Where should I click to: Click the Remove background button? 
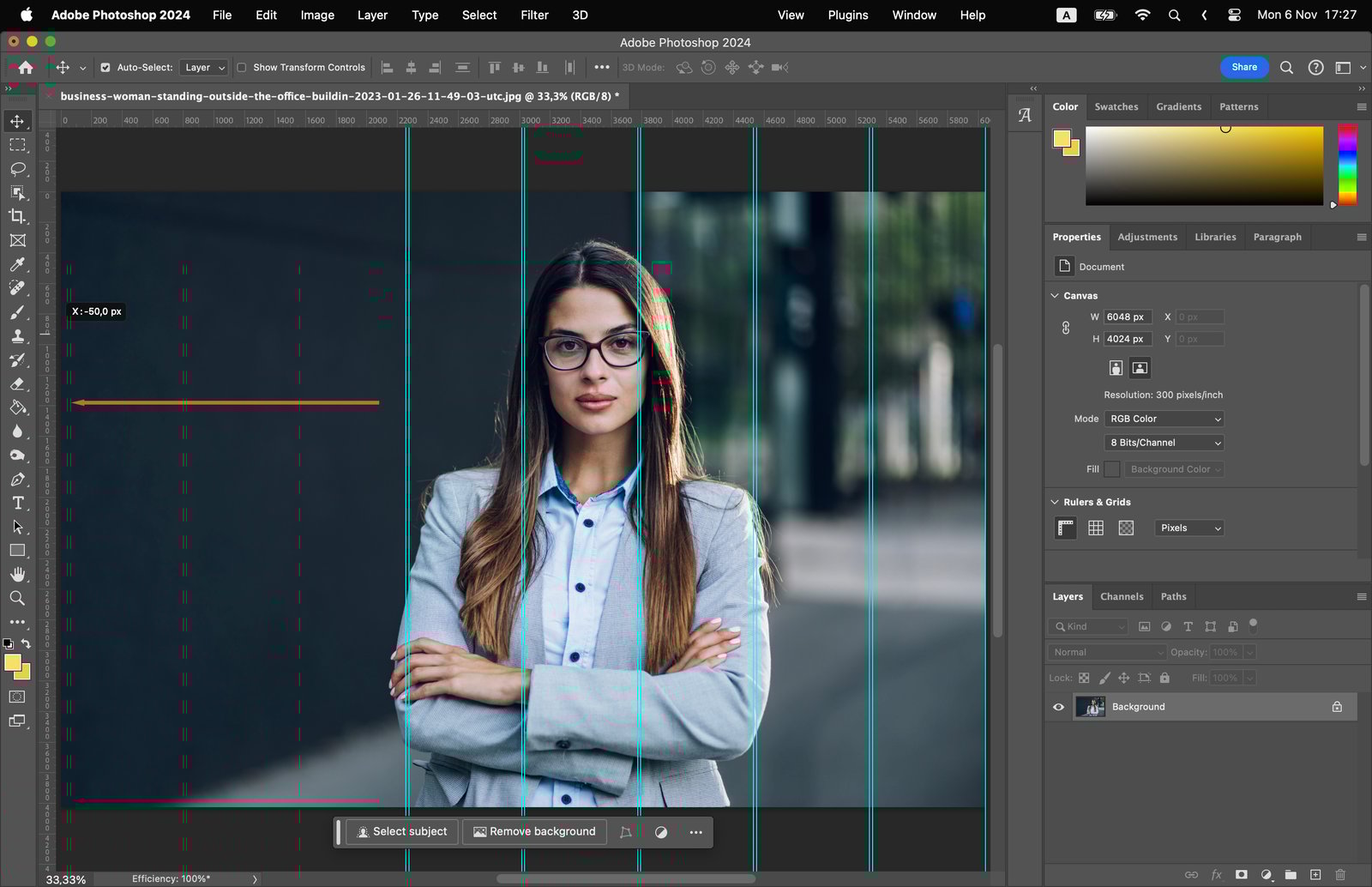pyautogui.click(x=534, y=831)
